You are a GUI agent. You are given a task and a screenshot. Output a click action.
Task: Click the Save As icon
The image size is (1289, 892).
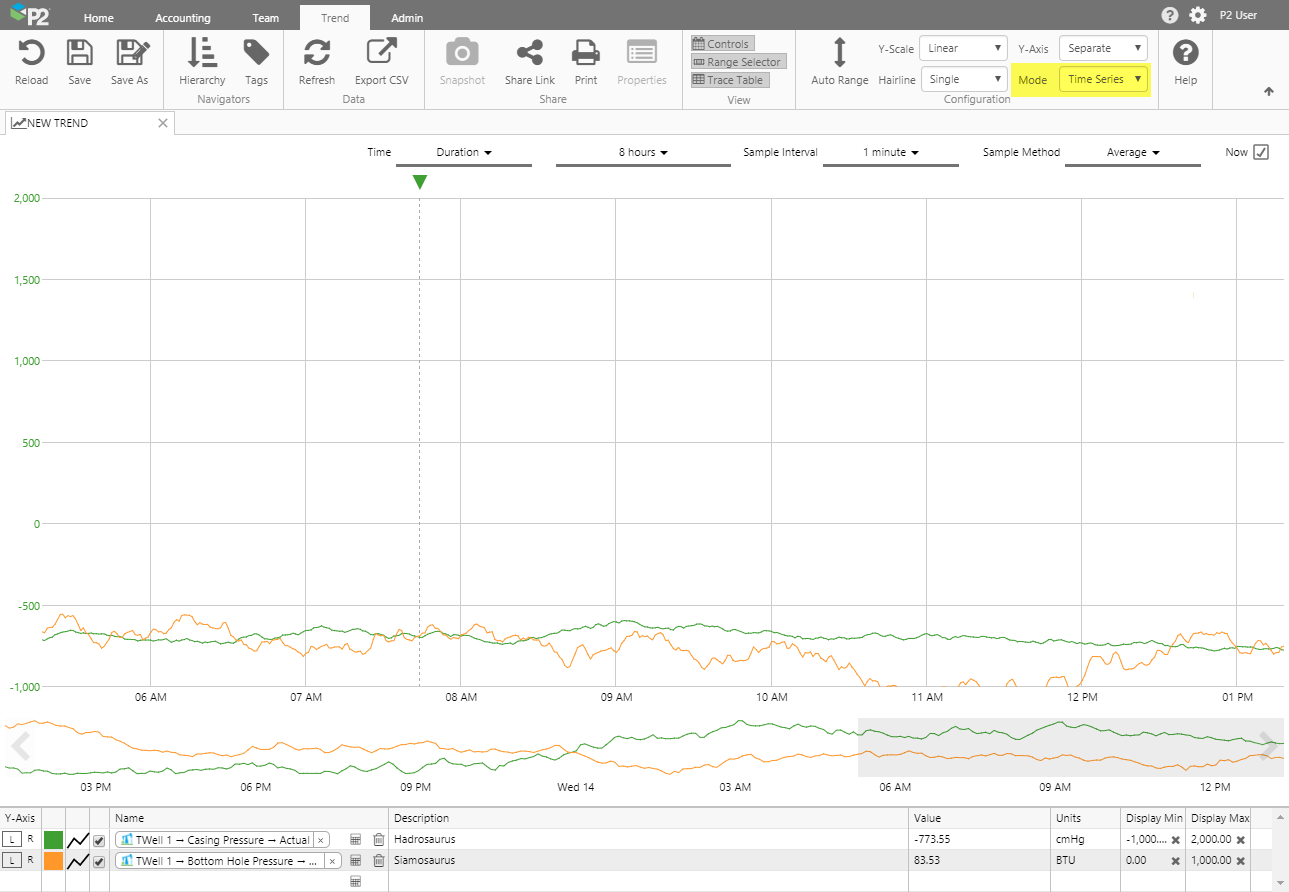coord(130,53)
